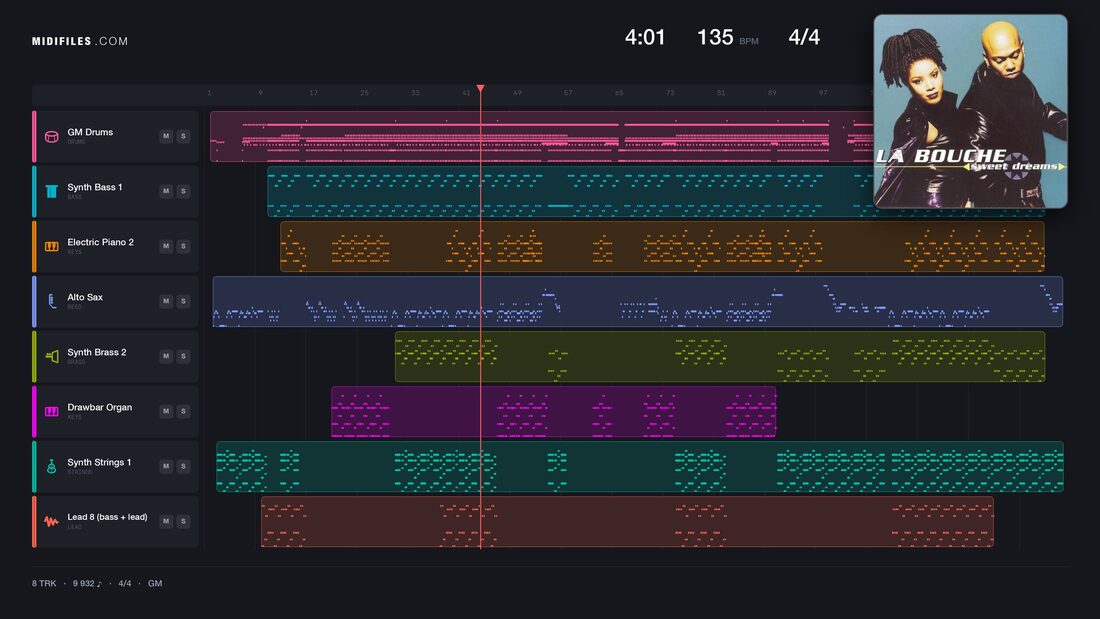The image size is (1100, 619).
Task: Select the Synth Bass 1 track name
Action: pyautogui.click(x=95, y=187)
